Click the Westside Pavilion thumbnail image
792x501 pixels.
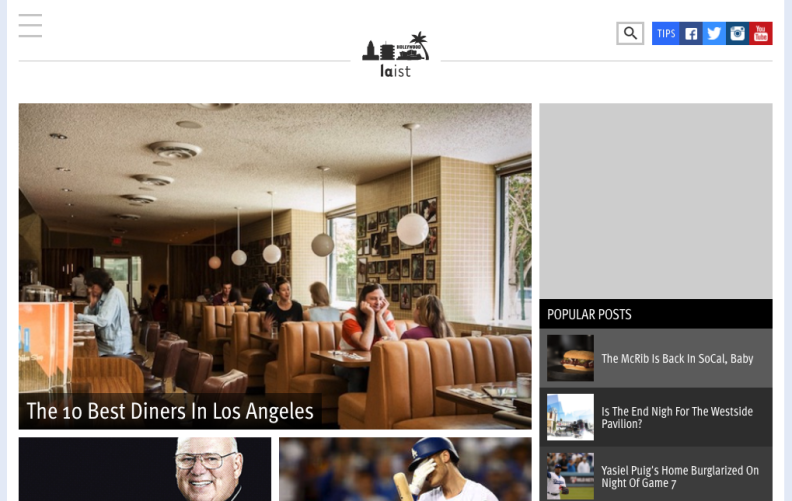(570, 417)
